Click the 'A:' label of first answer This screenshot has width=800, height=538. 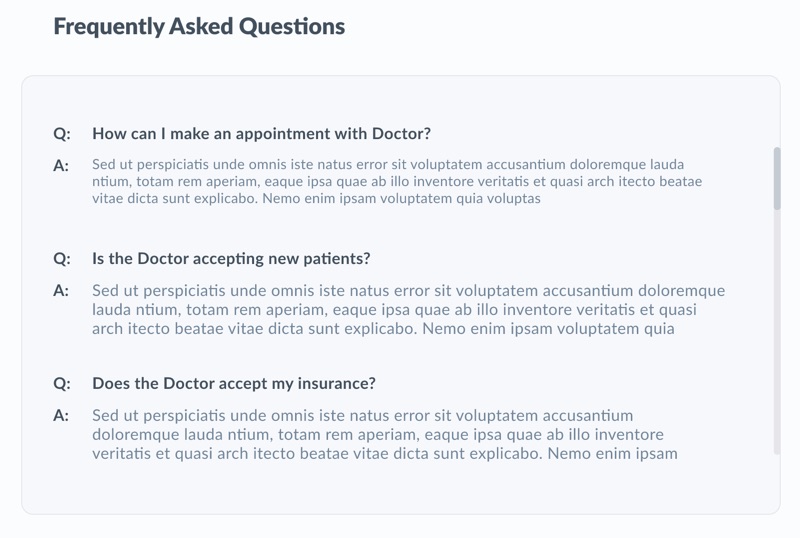click(x=61, y=166)
